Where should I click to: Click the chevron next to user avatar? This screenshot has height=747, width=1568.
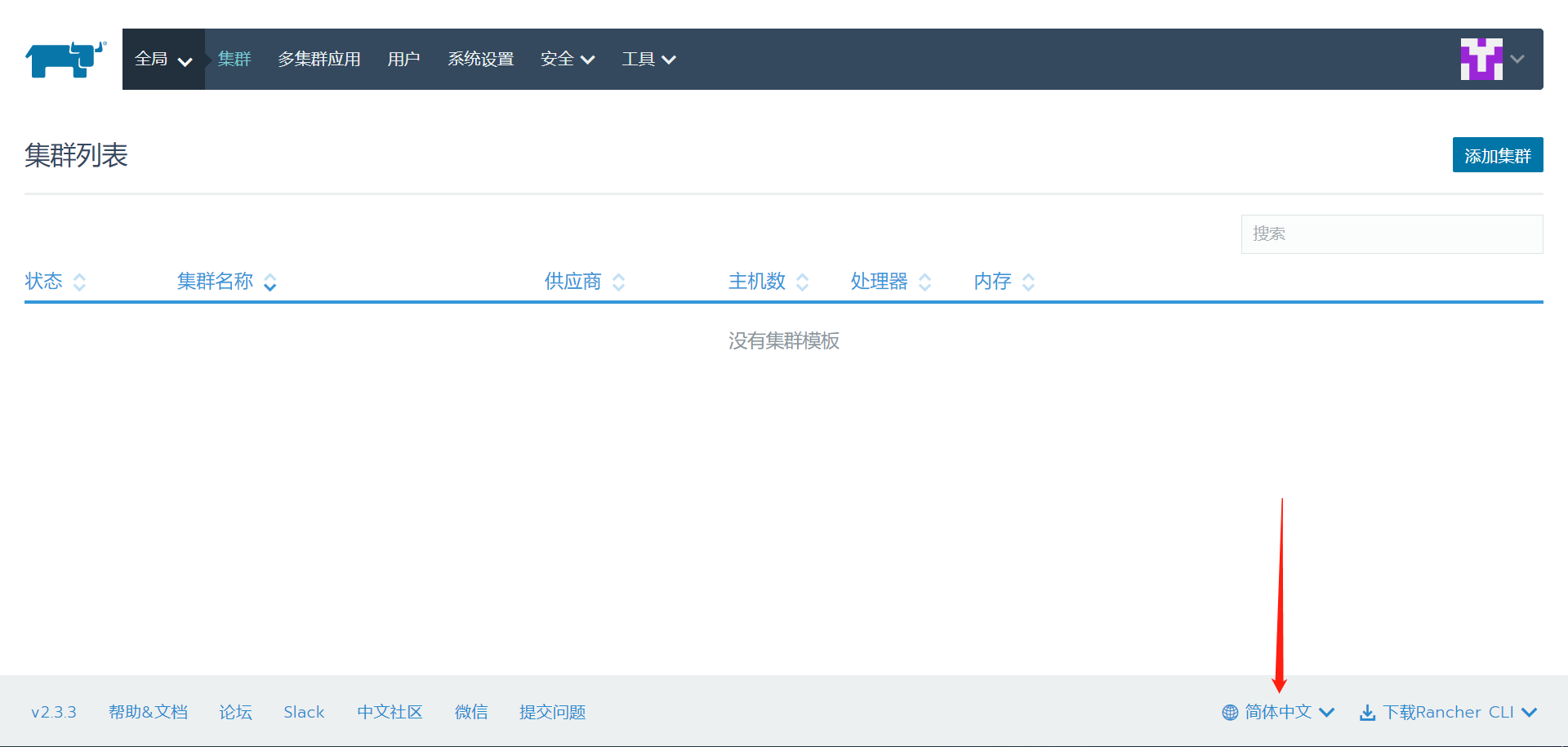tap(1517, 59)
